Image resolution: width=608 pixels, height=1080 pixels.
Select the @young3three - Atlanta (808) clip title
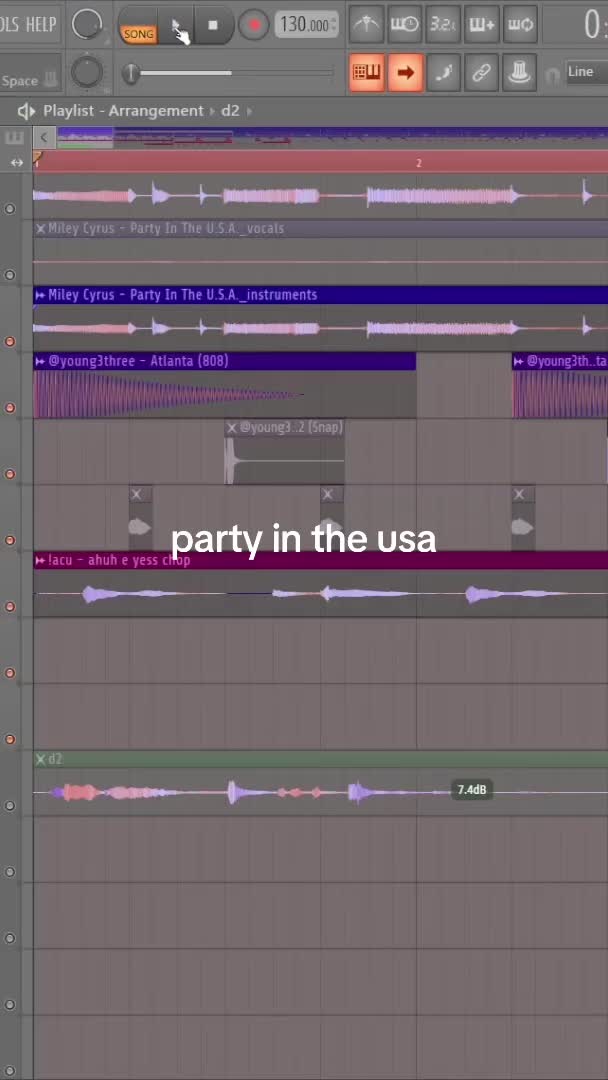pyautogui.click(x=138, y=361)
